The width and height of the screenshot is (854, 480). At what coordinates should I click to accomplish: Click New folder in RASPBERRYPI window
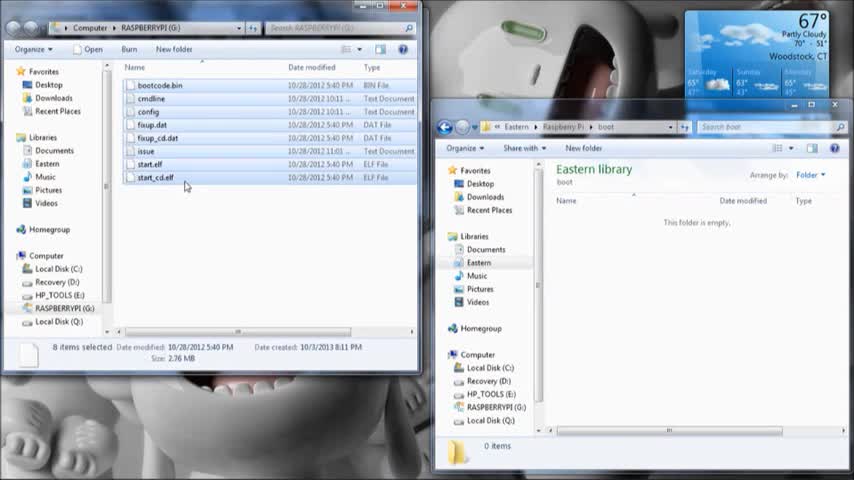pyautogui.click(x=174, y=49)
